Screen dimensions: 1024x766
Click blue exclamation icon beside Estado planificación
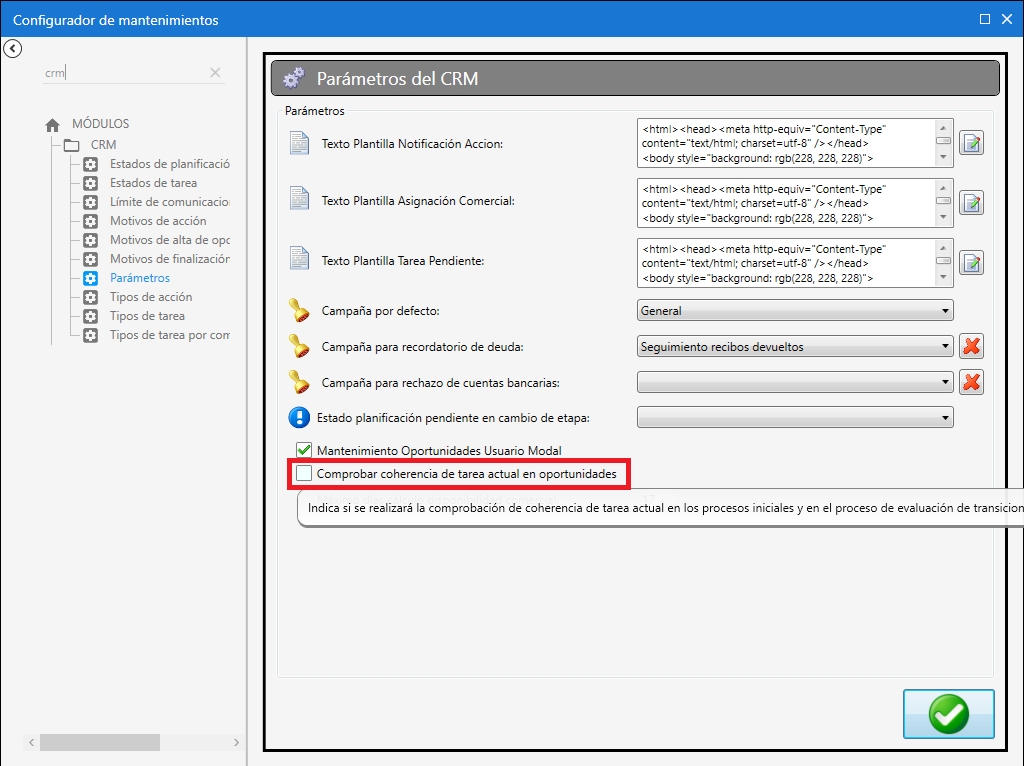pos(299,417)
